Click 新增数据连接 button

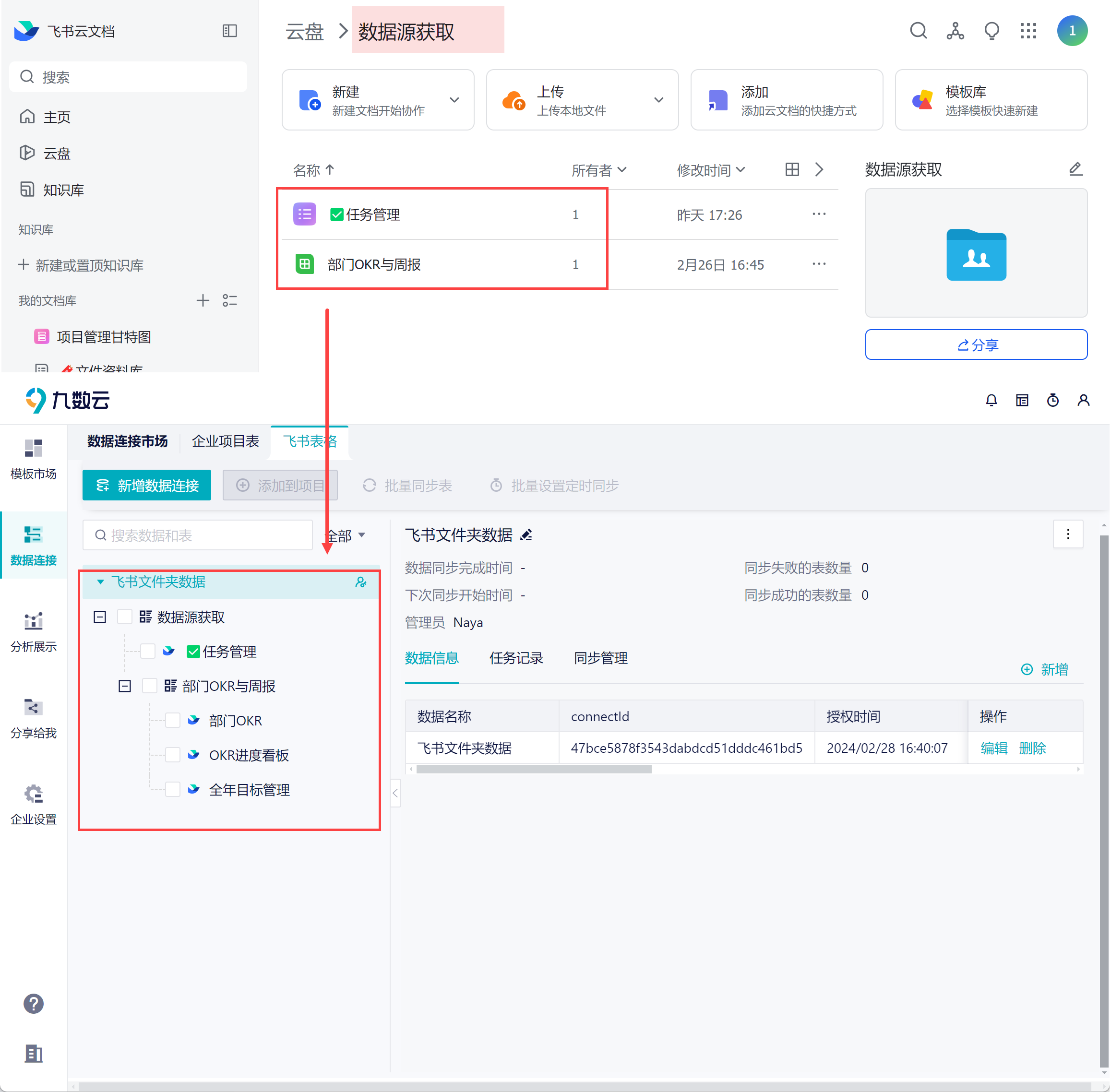pos(147,485)
